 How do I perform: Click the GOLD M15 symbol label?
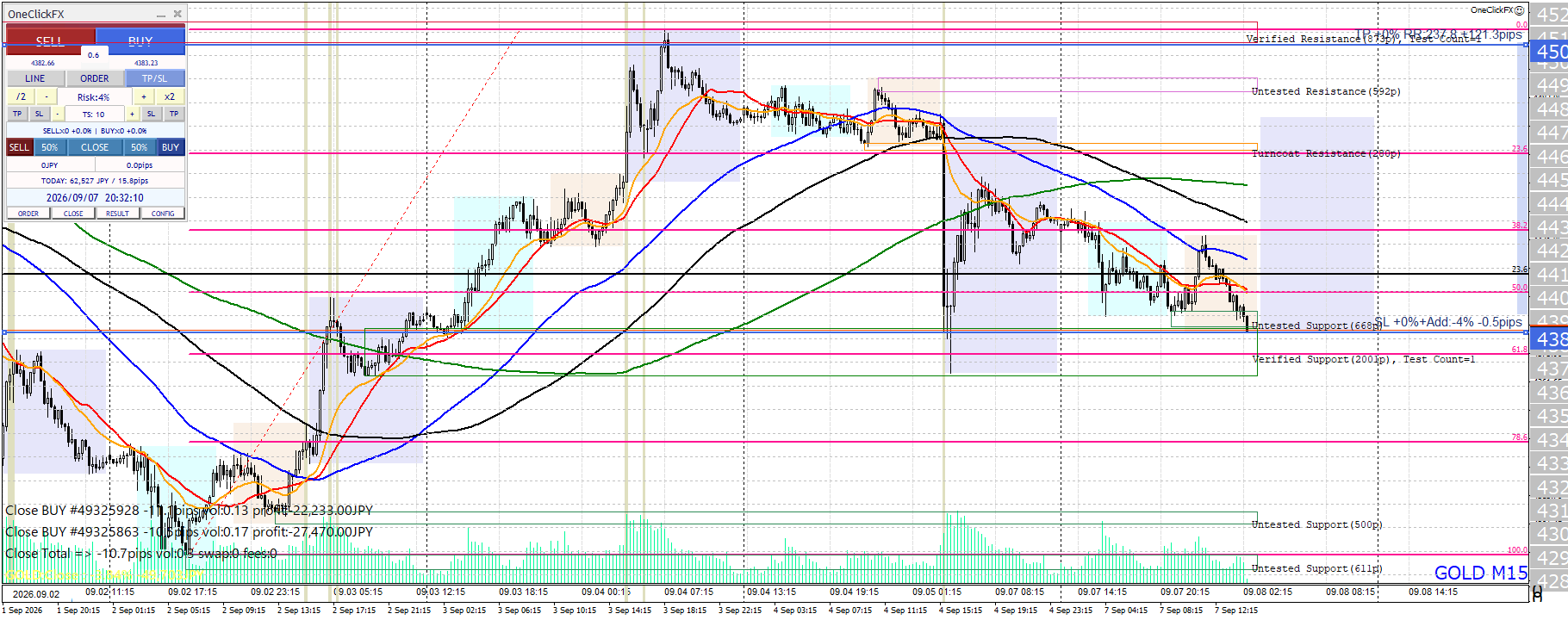point(1481,573)
